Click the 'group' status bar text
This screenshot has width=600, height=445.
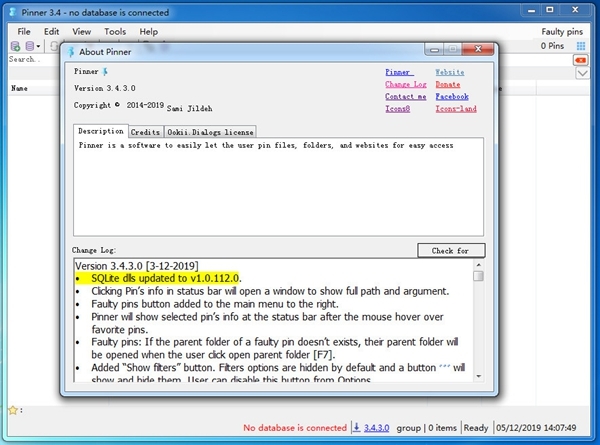click(x=408, y=428)
